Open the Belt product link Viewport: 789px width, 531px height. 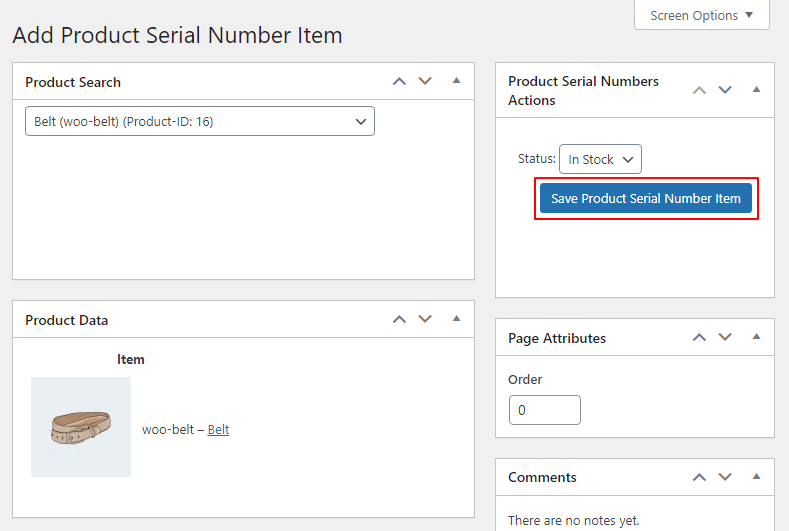218,429
